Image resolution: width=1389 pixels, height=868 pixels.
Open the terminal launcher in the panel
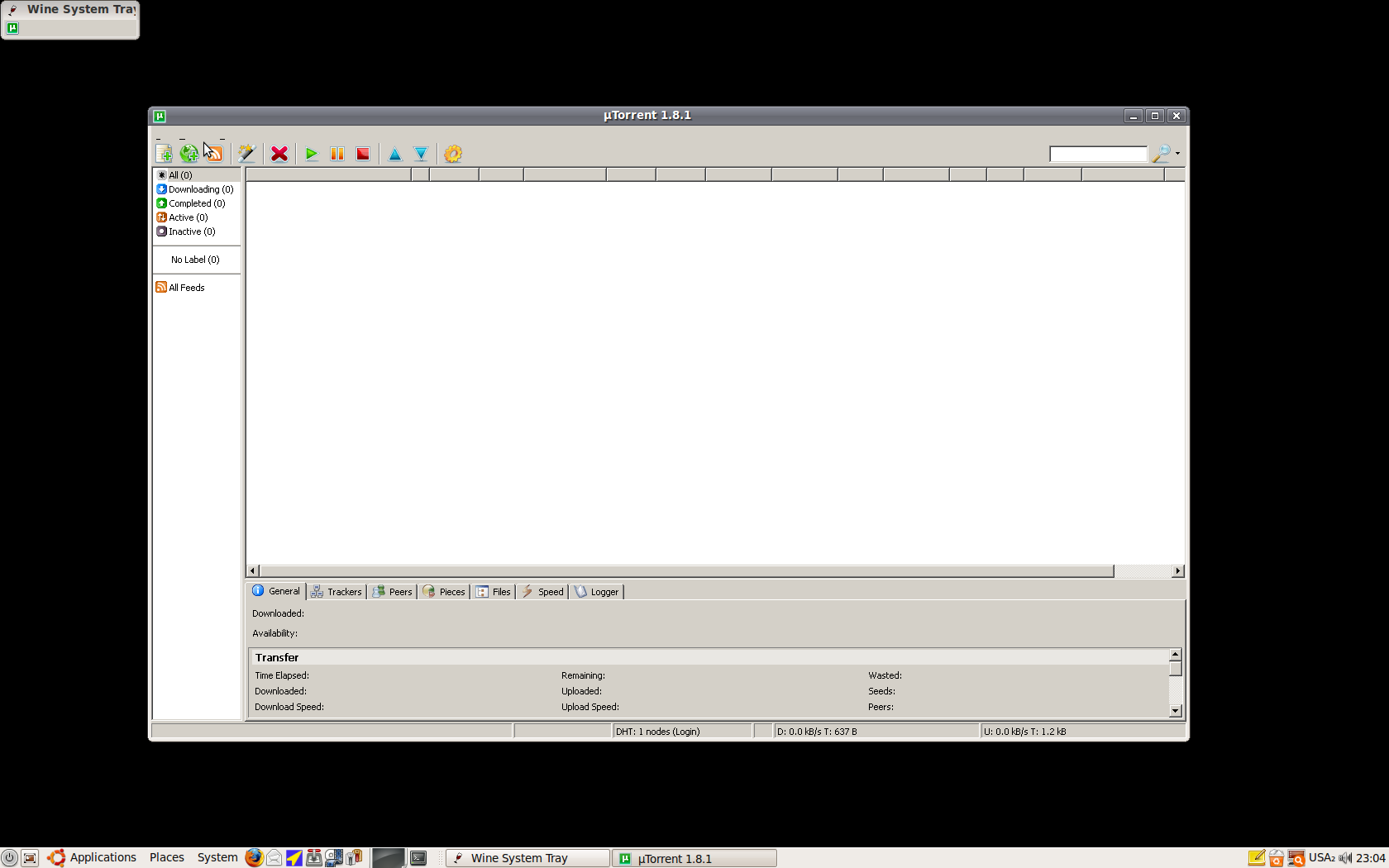point(419,858)
